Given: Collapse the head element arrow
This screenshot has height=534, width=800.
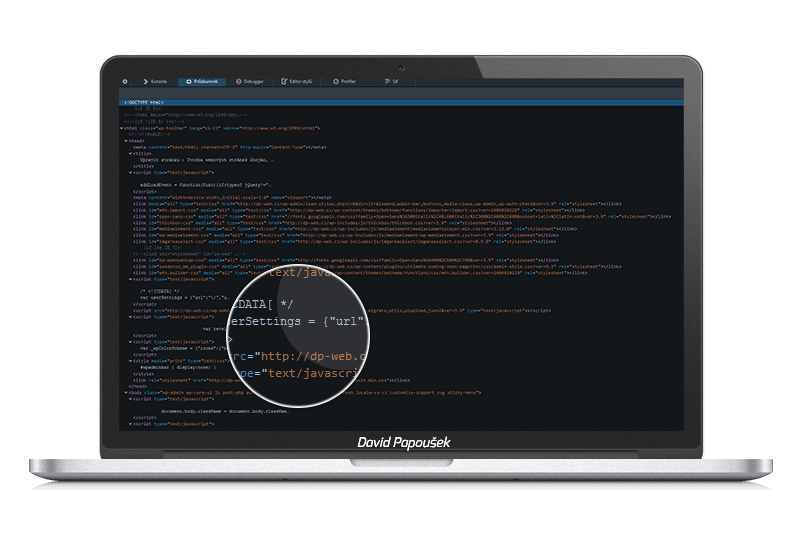Looking at the screenshot, I should point(126,141).
